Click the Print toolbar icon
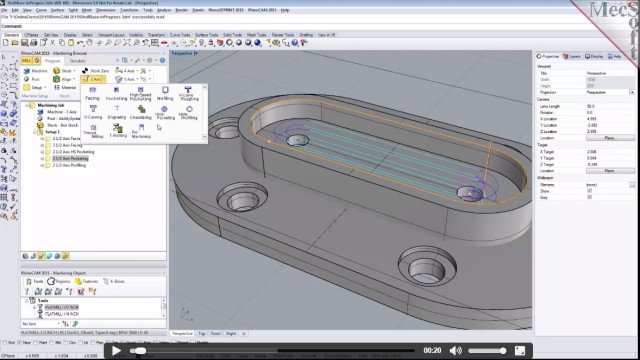This screenshot has height=360, width=640. coord(33,42)
